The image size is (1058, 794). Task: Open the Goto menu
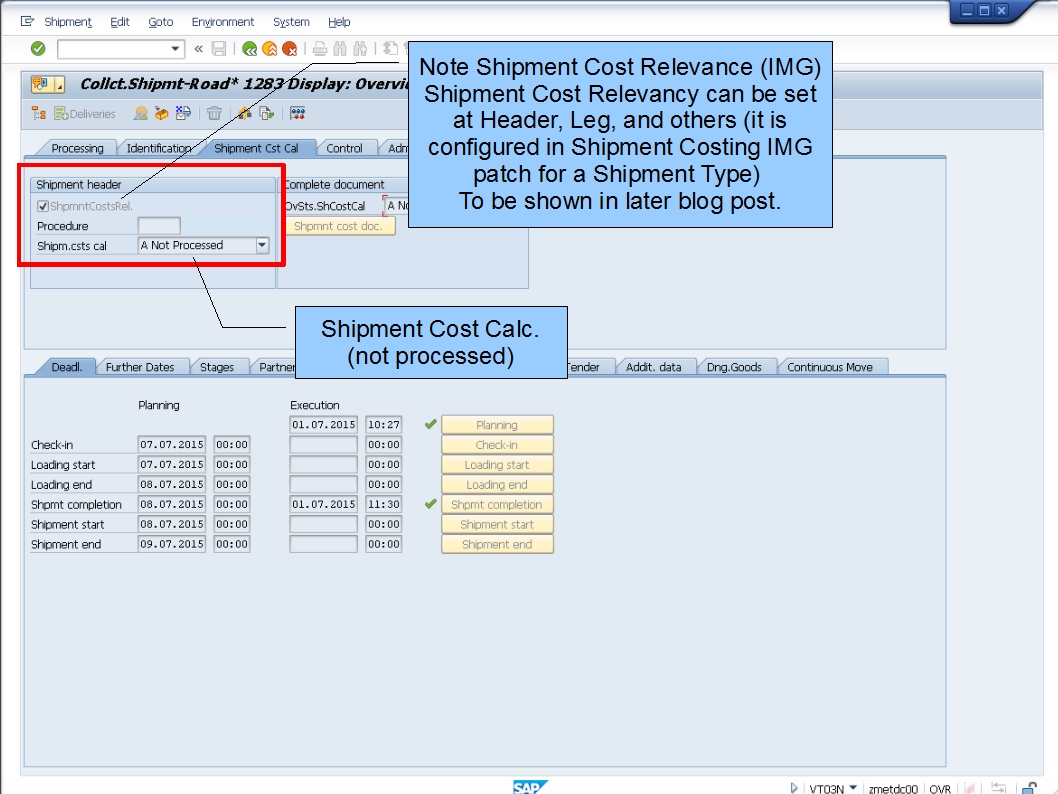pyautogui.click(x=161, y=22)
